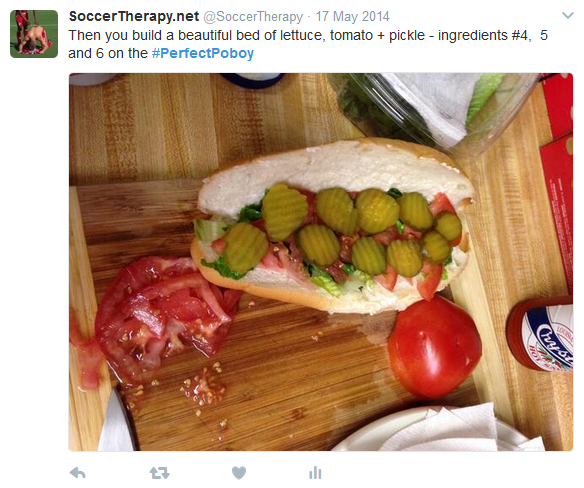Click the Crystal hot sauce bottle
The image size is (584, 488).
[x=540, y=335]
